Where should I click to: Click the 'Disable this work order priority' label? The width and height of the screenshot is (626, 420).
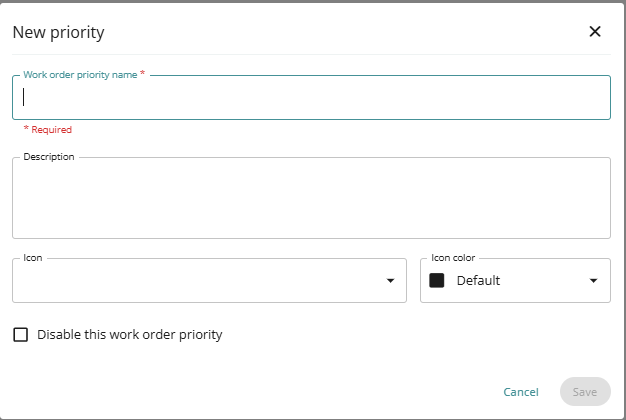coord(129,335)
